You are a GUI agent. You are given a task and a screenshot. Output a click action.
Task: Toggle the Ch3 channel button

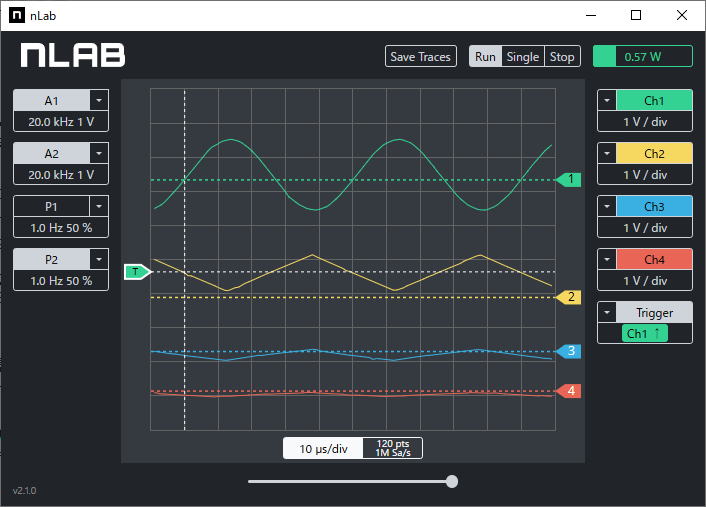pyautogui.click(x=654, y=207)
